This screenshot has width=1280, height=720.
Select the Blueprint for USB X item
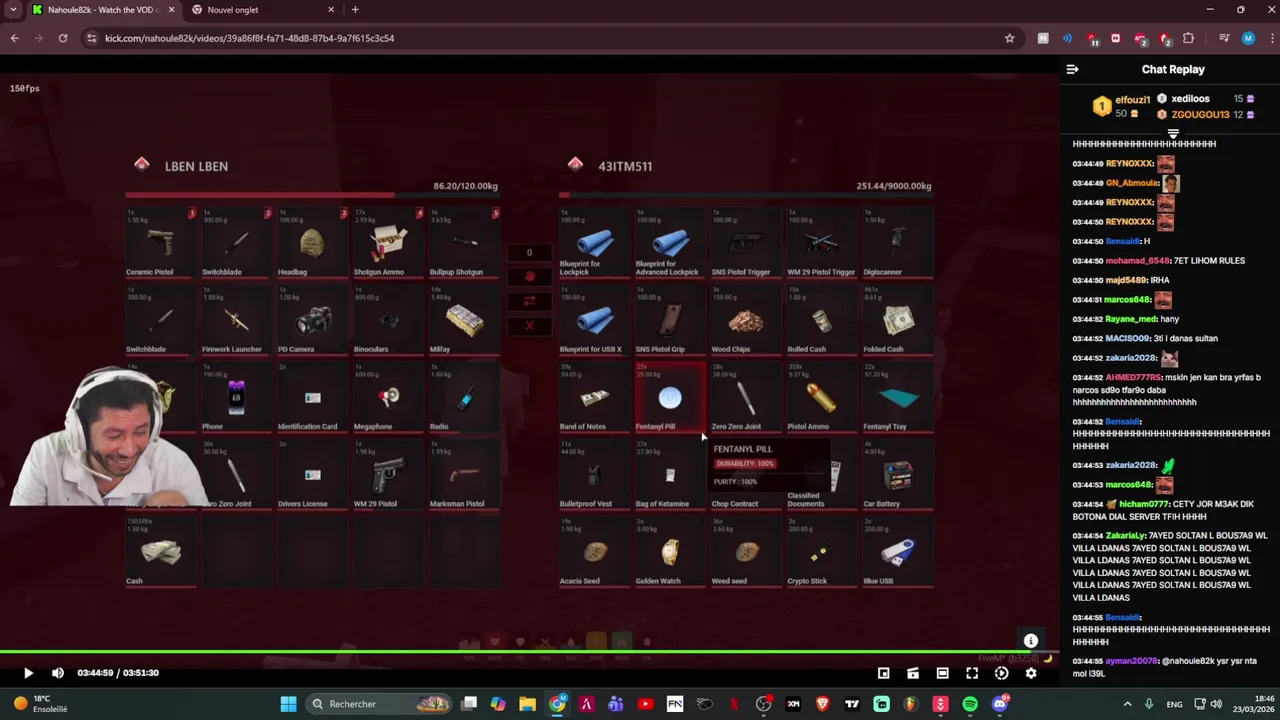coord(594,320)
